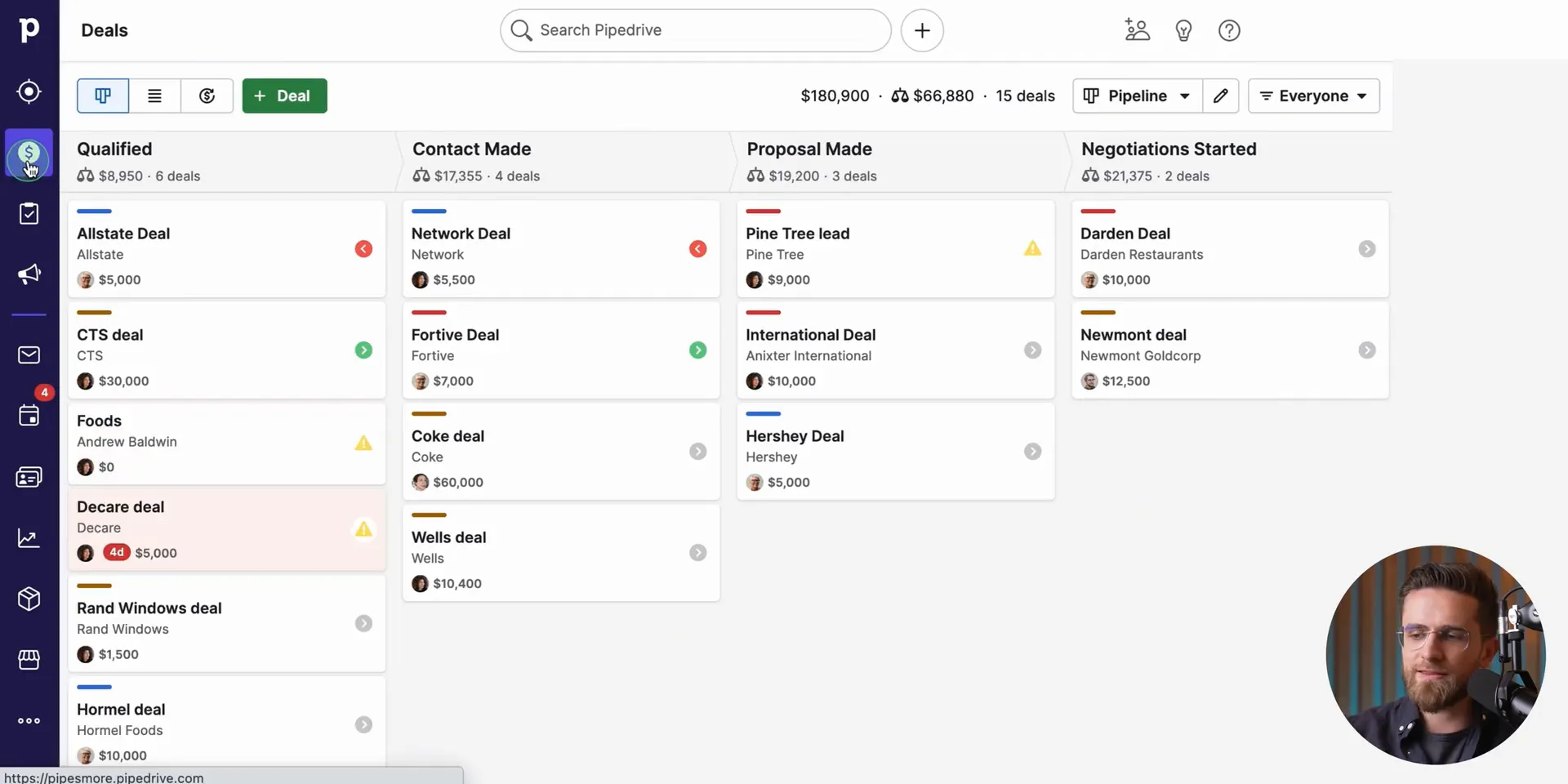Viewport: 1568px width, 784px height.
Task: Select the Qualified stage header
Action: (114, 149)
